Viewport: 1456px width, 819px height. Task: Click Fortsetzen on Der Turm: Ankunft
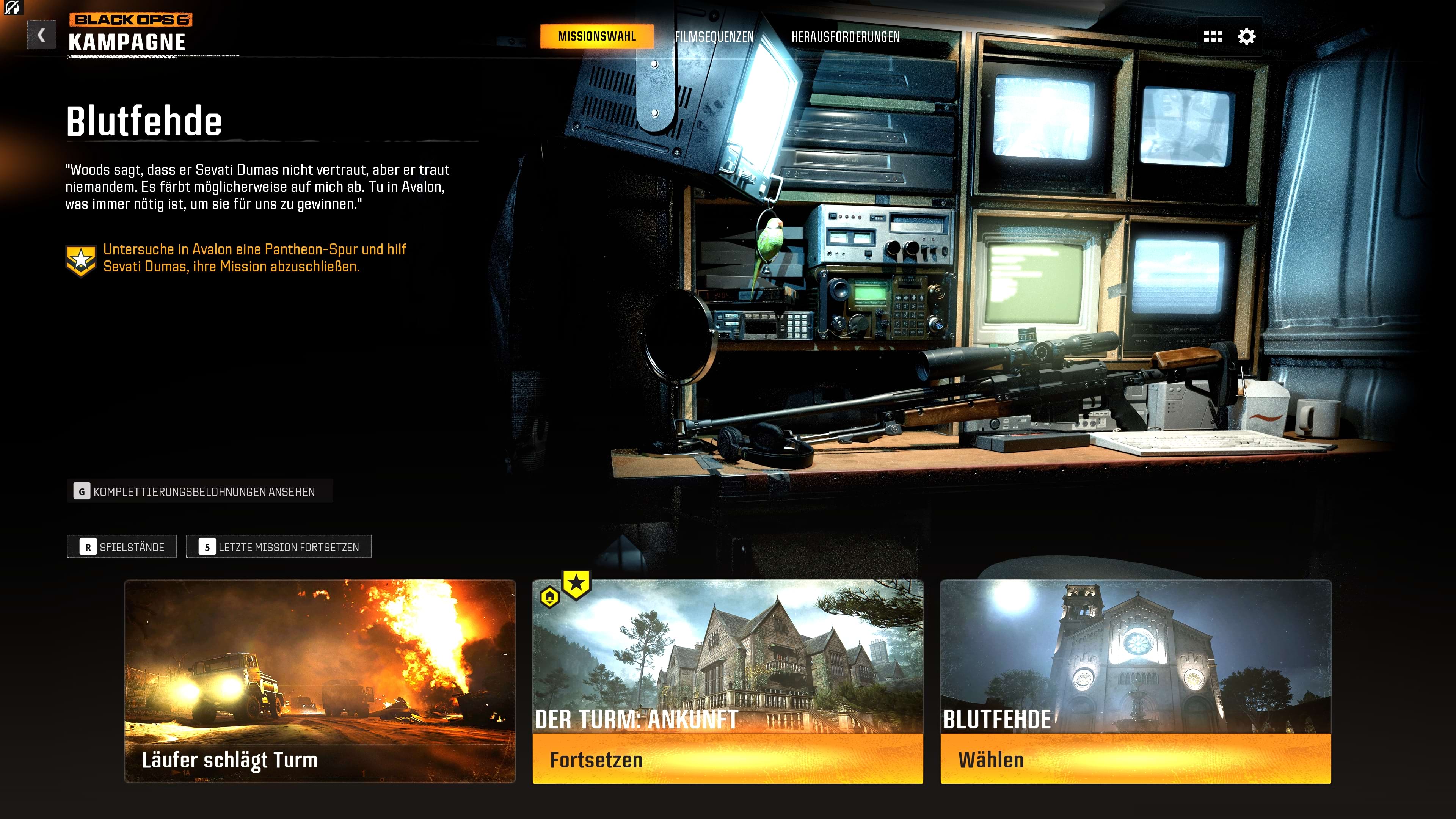pos(728,759)
